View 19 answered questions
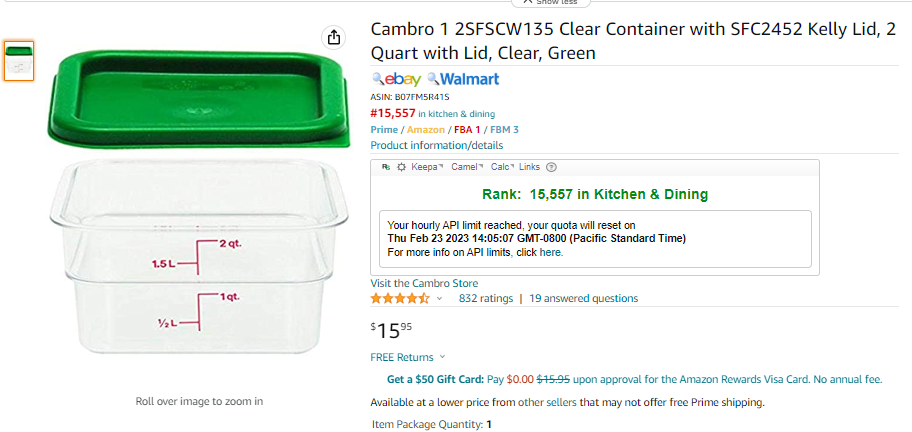The image size is (912, 432). [x=583, y=299]
